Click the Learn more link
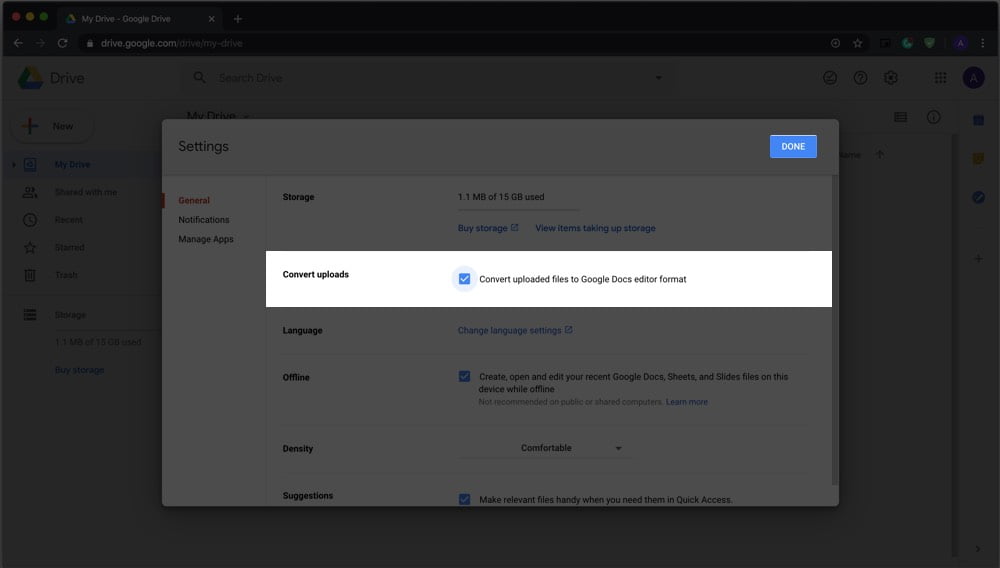Screen dimensions: 1000x568 point(686,402)
